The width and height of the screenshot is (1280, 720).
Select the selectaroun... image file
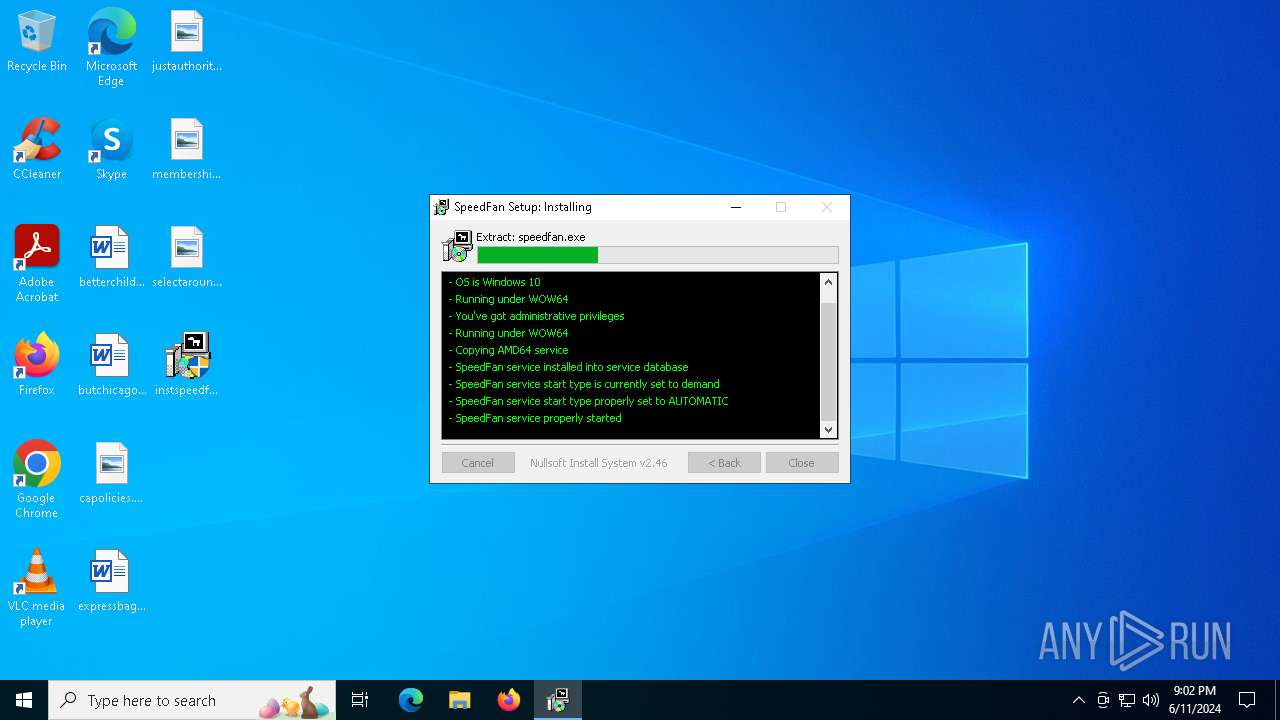[187, 258]
